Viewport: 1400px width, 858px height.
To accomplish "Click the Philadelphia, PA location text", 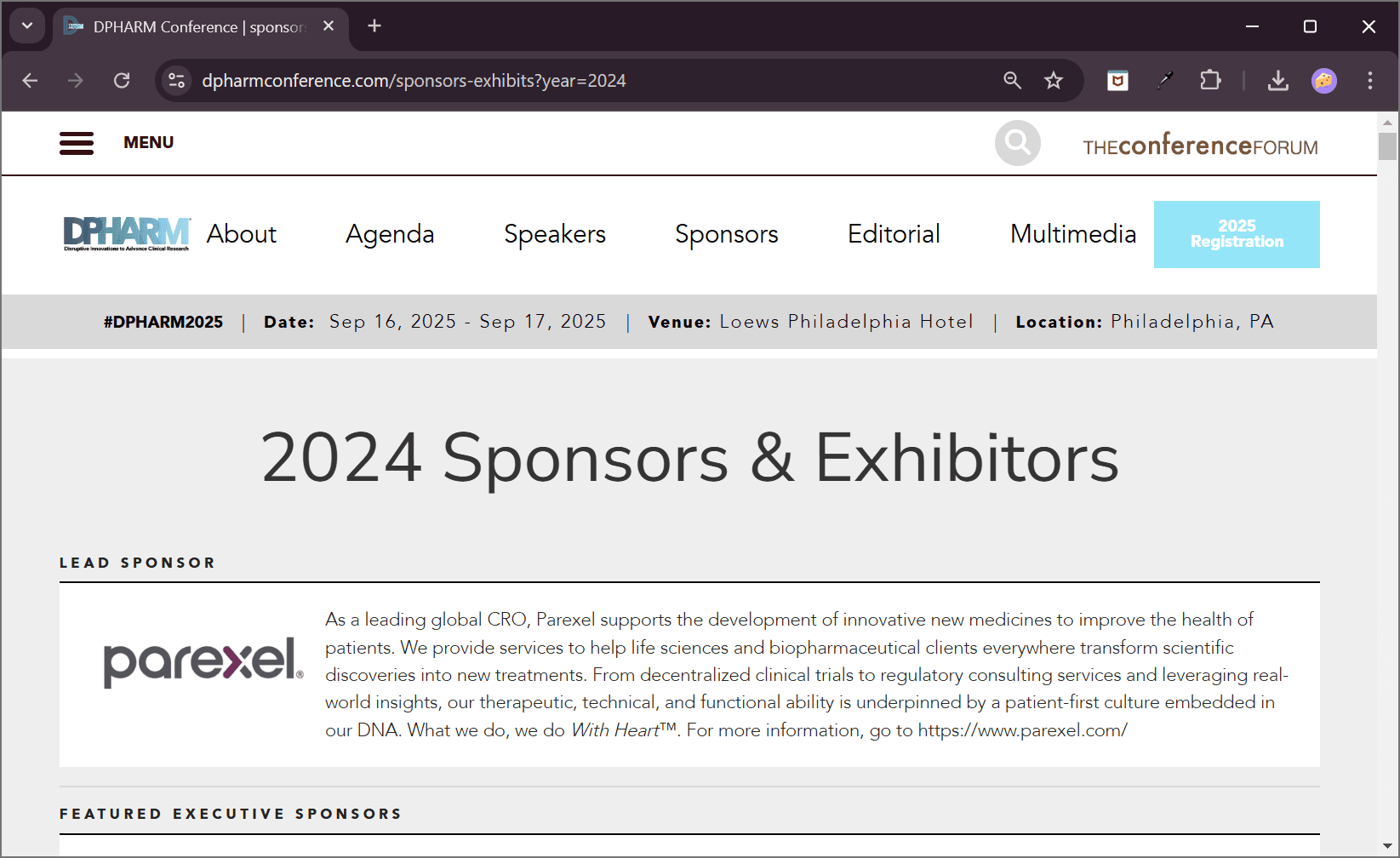I will (1192, 322).
